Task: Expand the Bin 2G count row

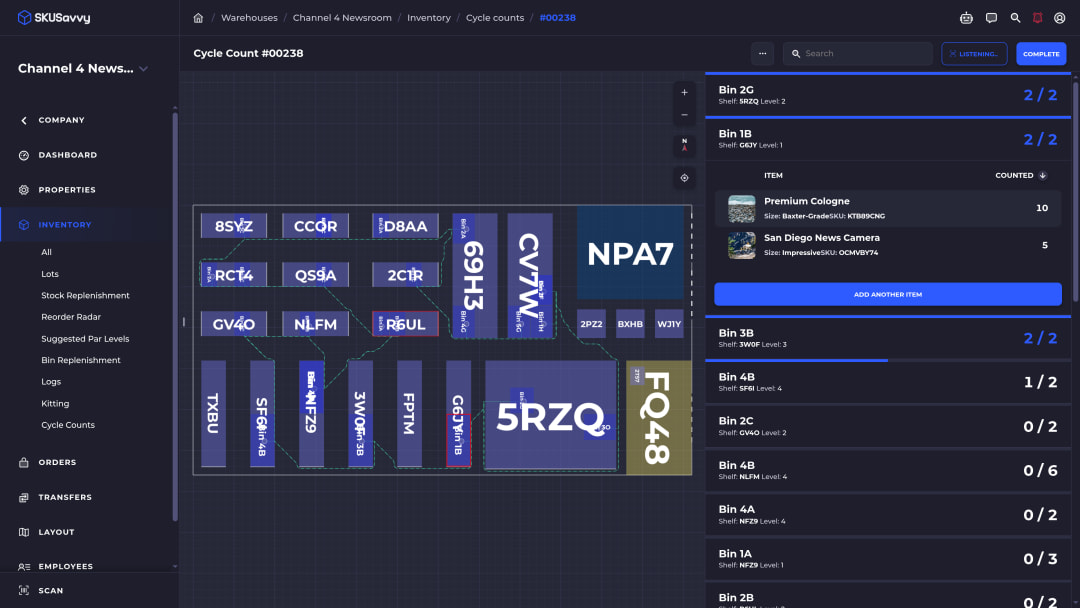Action: (888, 95)
